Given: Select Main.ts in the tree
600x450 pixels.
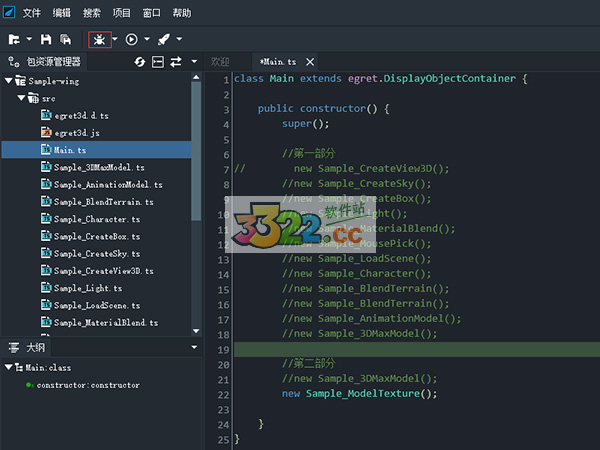Looking at the screenshot, I should point(96,150).
